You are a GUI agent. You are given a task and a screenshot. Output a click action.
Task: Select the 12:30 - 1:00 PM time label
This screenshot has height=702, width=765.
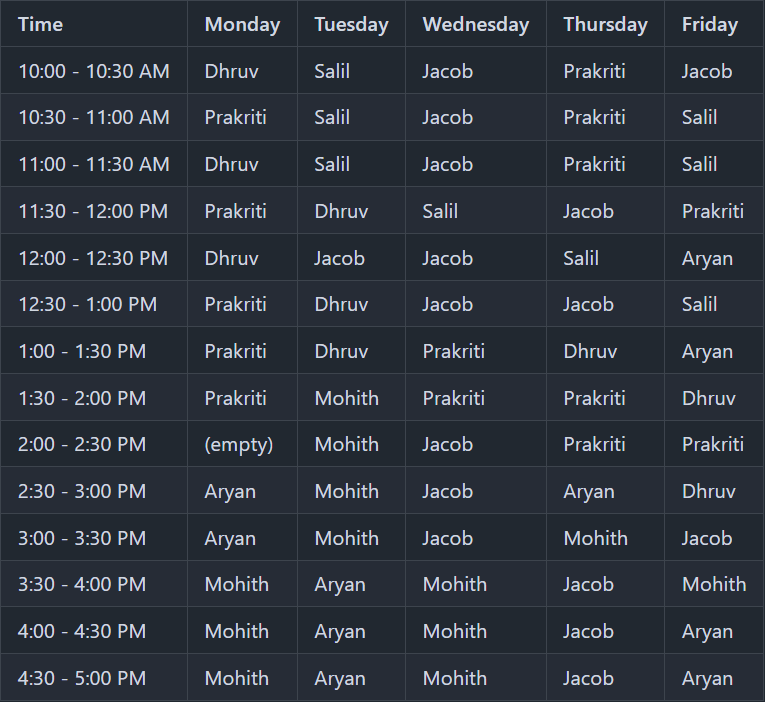click(x=87, y=304)
